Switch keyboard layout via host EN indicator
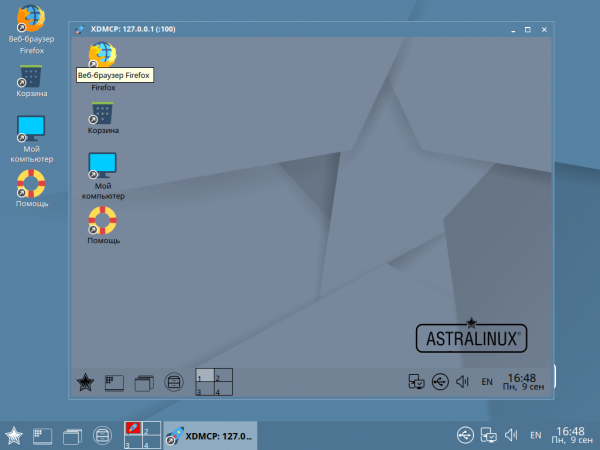600x450 pixels. [x=536, y=435]
